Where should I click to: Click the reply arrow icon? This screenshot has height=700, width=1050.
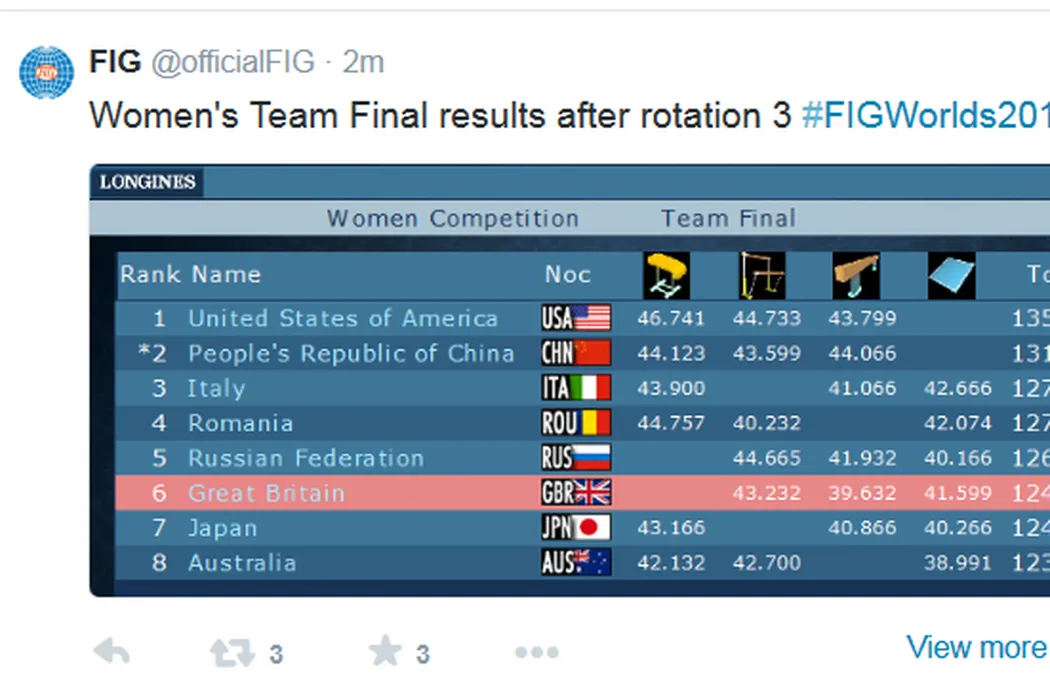click(x=111, y=653)
